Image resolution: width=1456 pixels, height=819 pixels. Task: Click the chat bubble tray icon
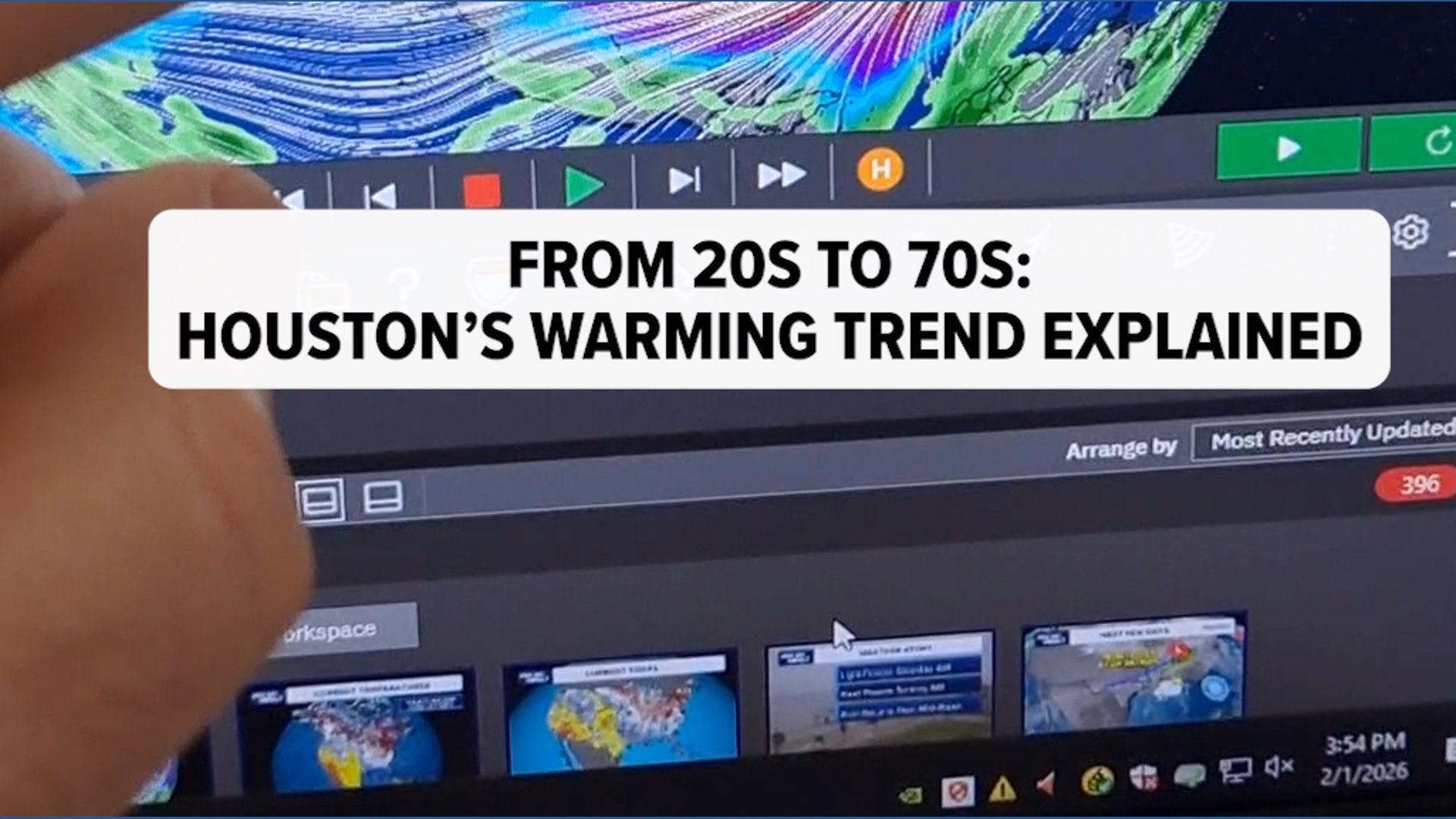(x=1189, y=774)
